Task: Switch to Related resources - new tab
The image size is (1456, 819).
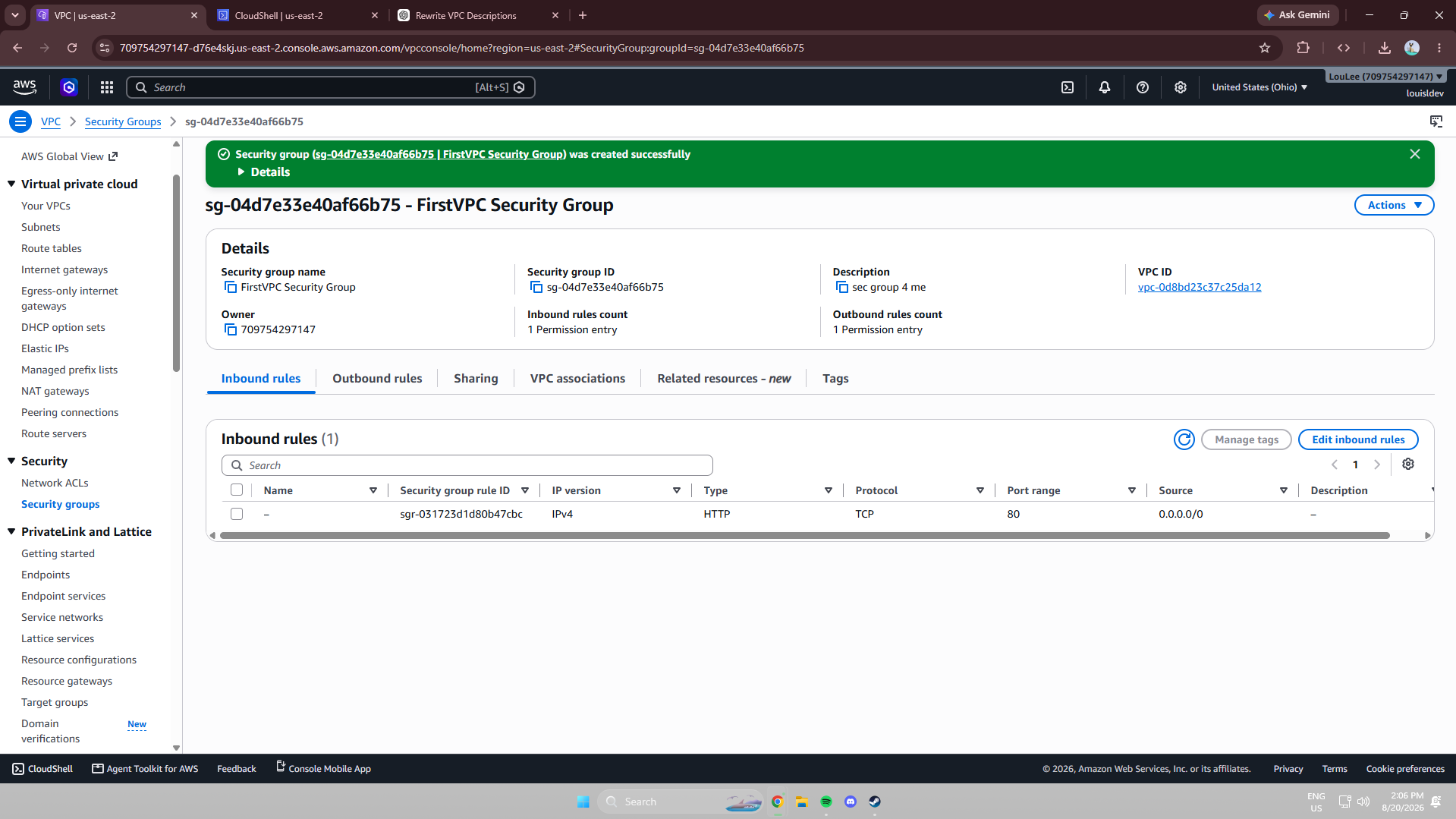Action: pos(724,379)
